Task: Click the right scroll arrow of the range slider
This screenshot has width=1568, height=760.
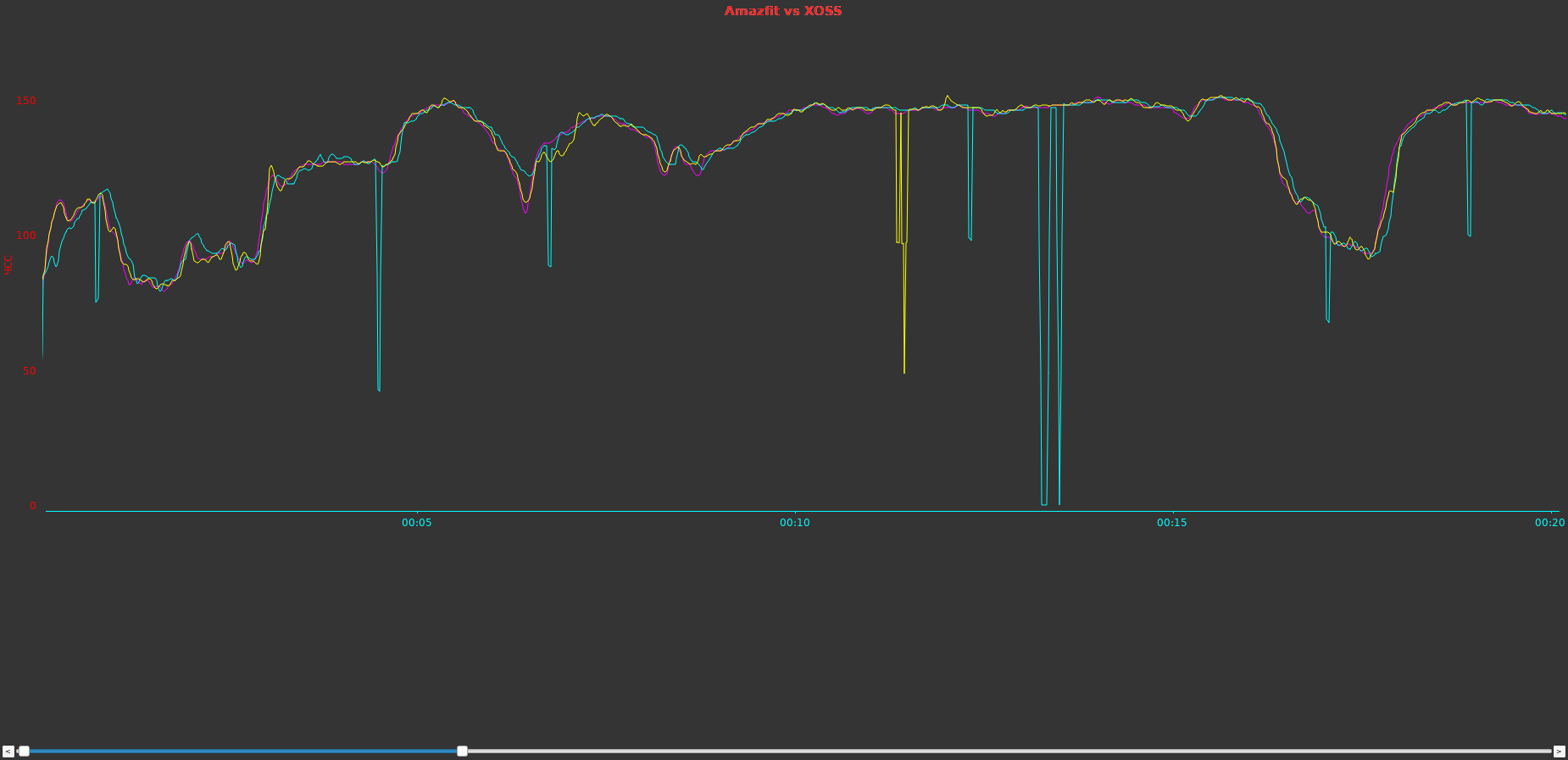Action: click(x=1560, y=751)
